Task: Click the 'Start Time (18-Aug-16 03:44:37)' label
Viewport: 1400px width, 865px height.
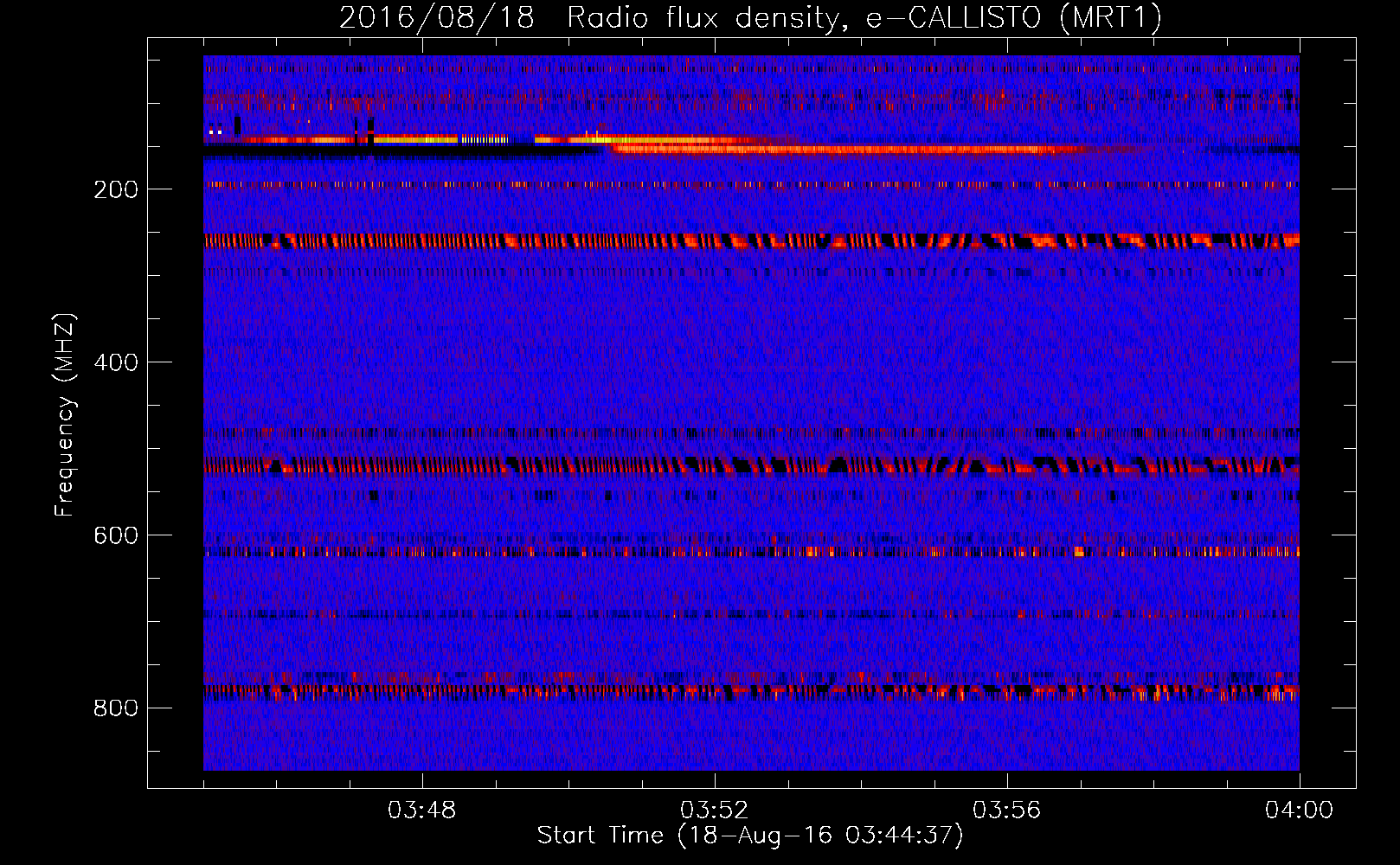Action: (x=750, y=836)
